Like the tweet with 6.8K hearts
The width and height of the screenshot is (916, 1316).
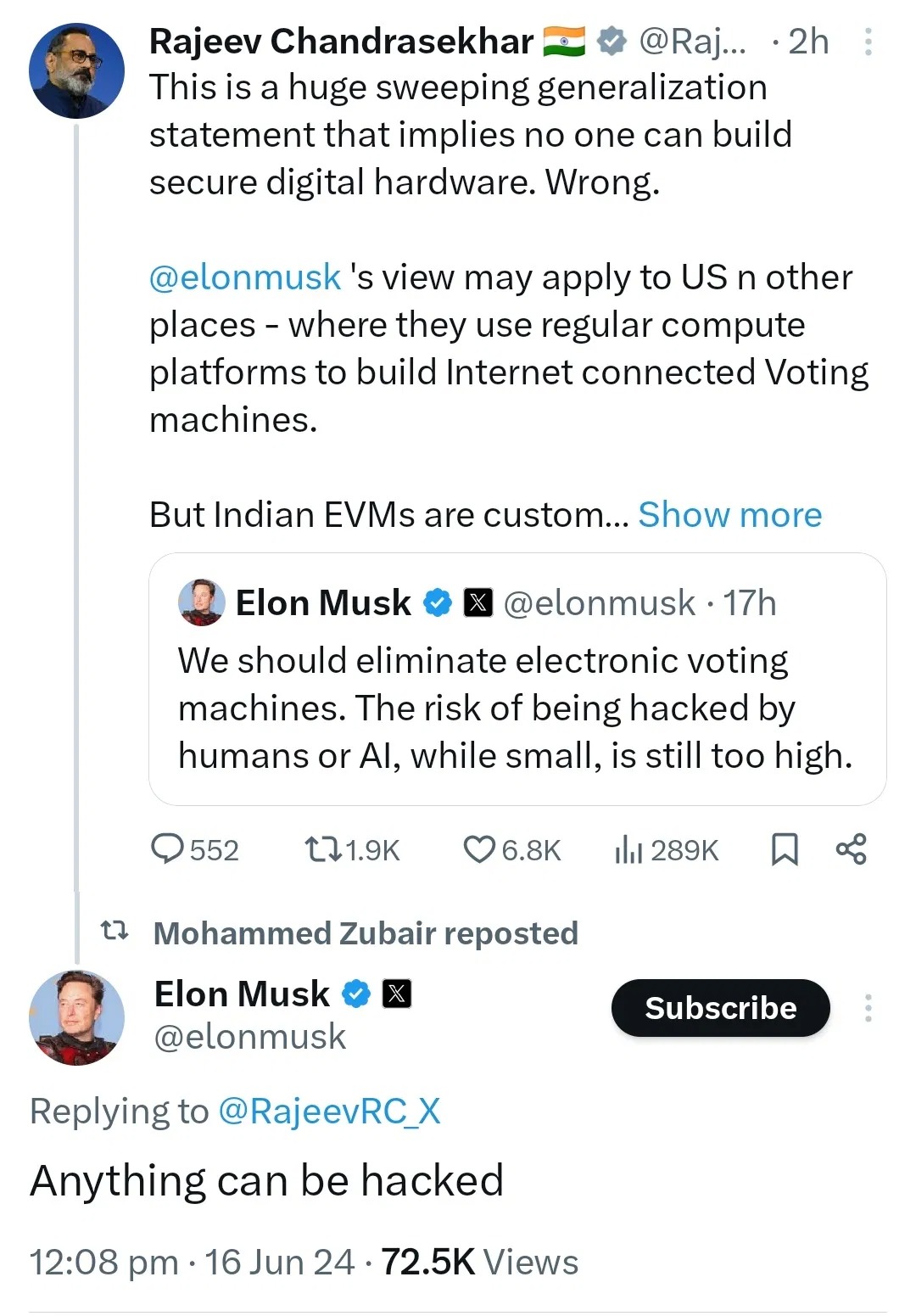(x=479, y=848)
